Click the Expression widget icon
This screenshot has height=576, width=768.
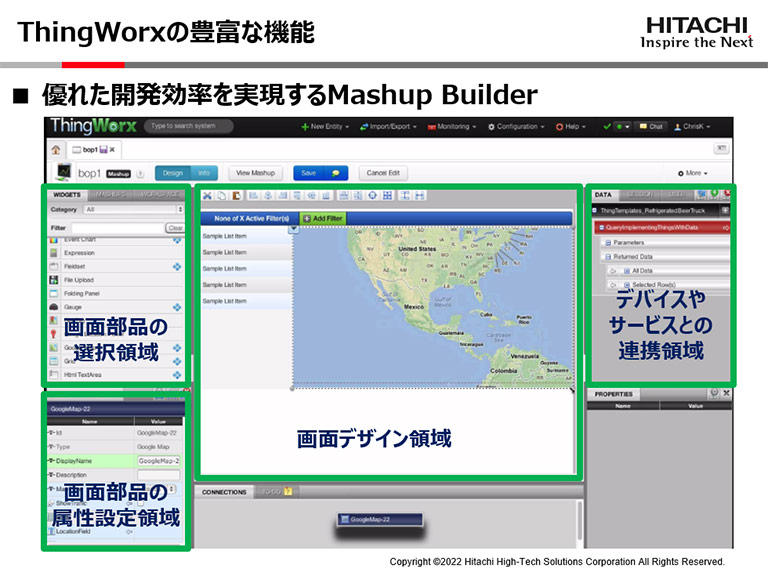[54, 254]
